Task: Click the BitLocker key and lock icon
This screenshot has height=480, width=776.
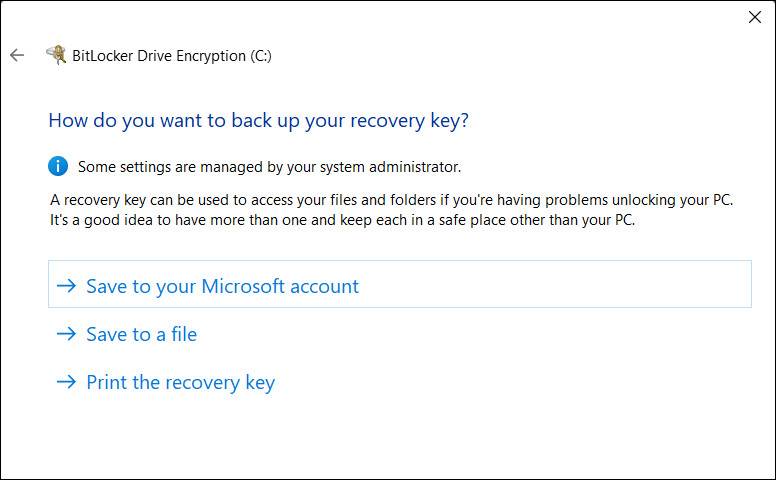Action: point(56,55)
